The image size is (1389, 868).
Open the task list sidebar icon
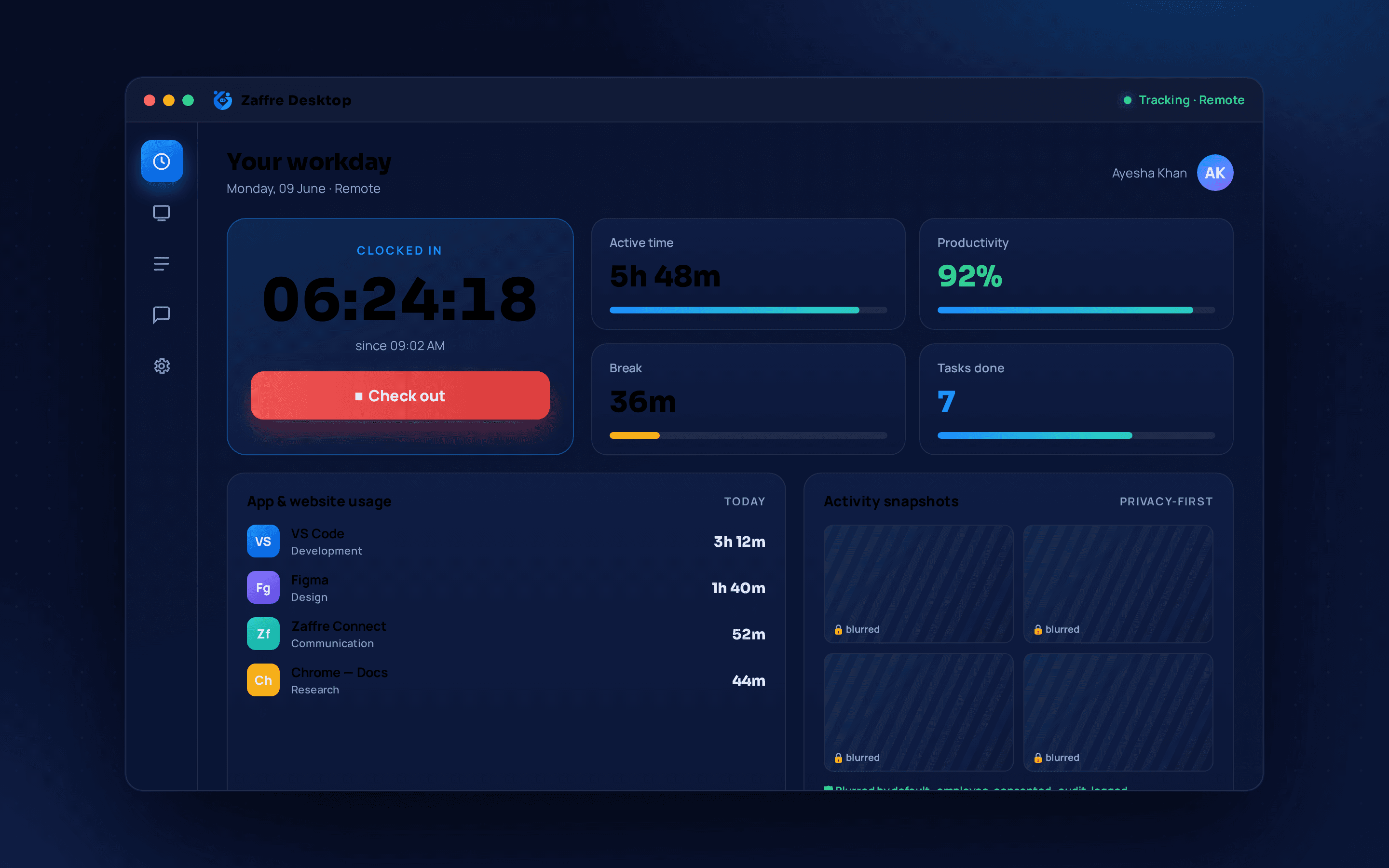click(162, 263)
